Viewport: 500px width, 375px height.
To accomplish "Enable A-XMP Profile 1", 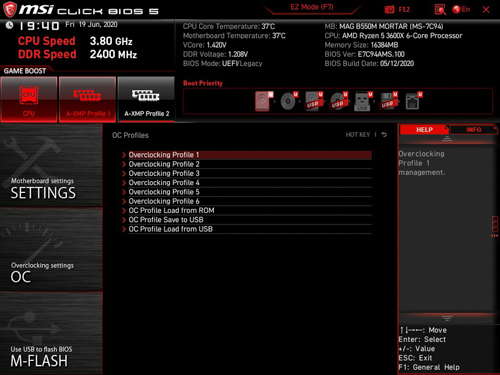I will tap(88, 99).
